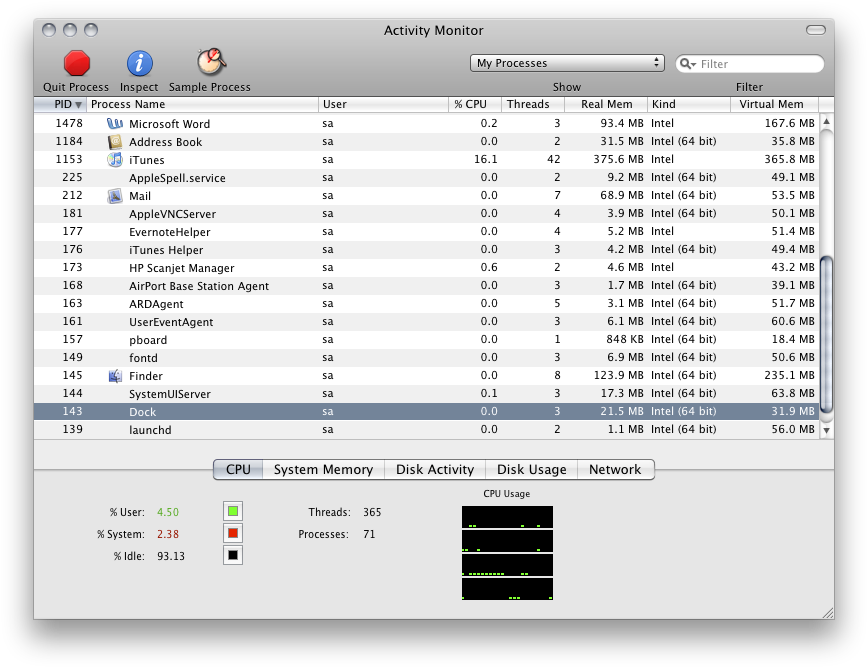The height and width of the screenshot is (667, 867).
Task: Click the % User 4.50 value
Action: (x=168, y=512)
